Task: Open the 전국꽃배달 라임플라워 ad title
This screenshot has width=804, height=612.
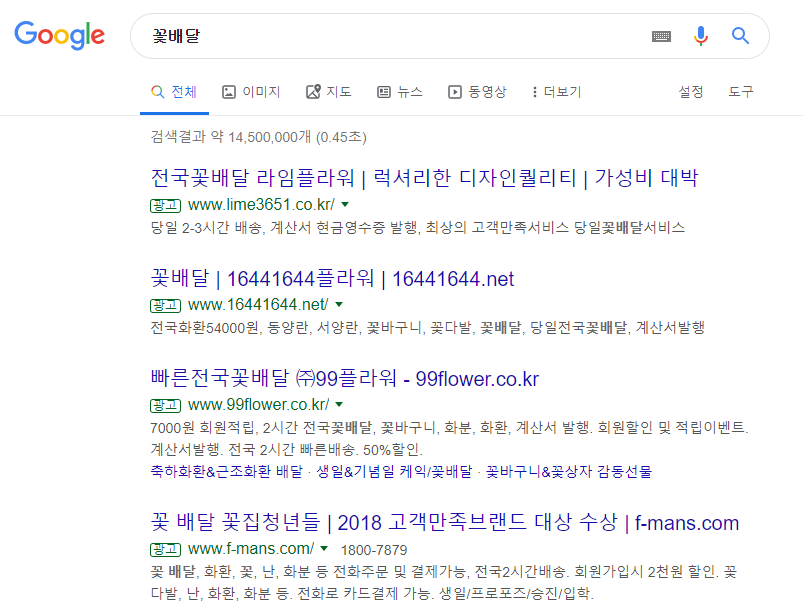Action: tap(425, 178)
